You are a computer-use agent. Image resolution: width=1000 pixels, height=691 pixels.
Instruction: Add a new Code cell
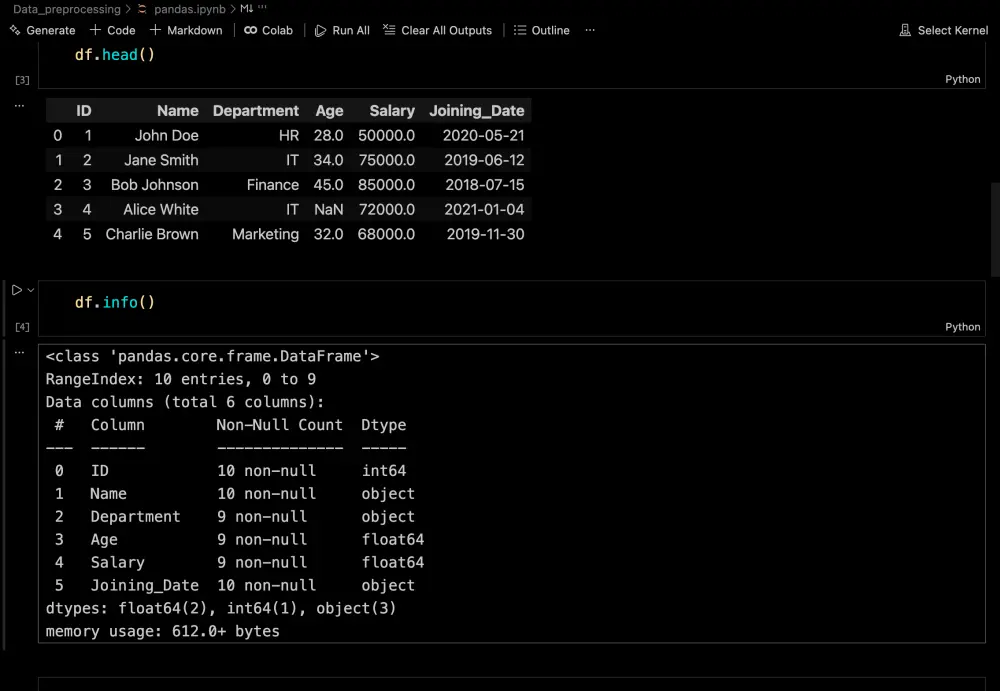[113, 30]
